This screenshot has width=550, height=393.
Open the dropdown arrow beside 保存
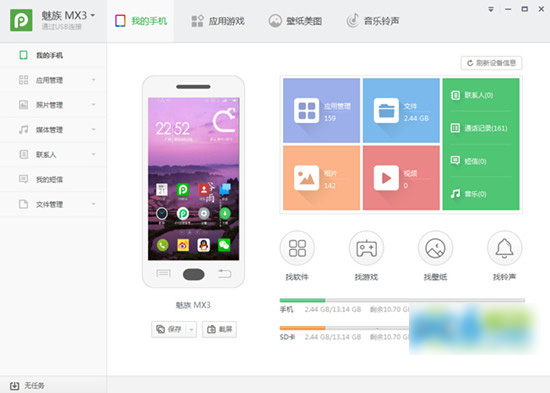(192, 329)
